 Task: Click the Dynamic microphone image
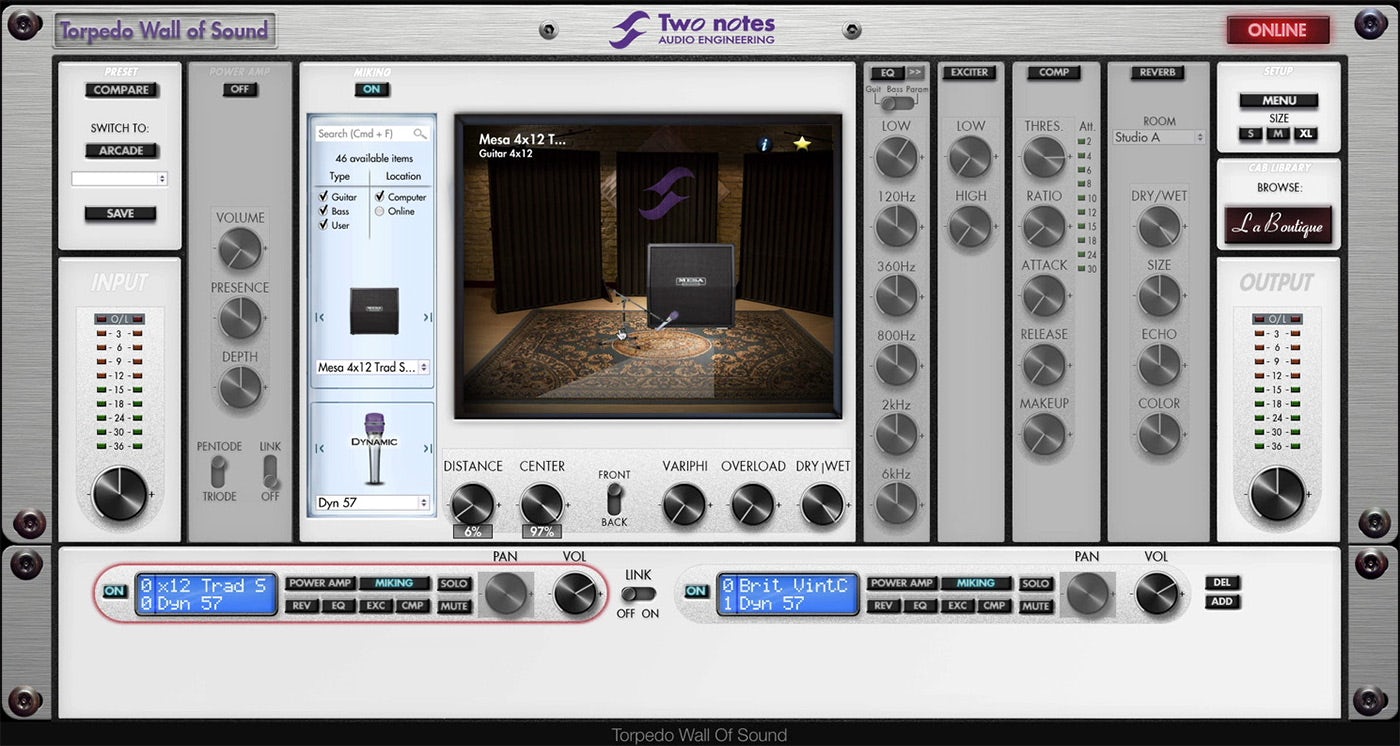(x=373, y=448)
